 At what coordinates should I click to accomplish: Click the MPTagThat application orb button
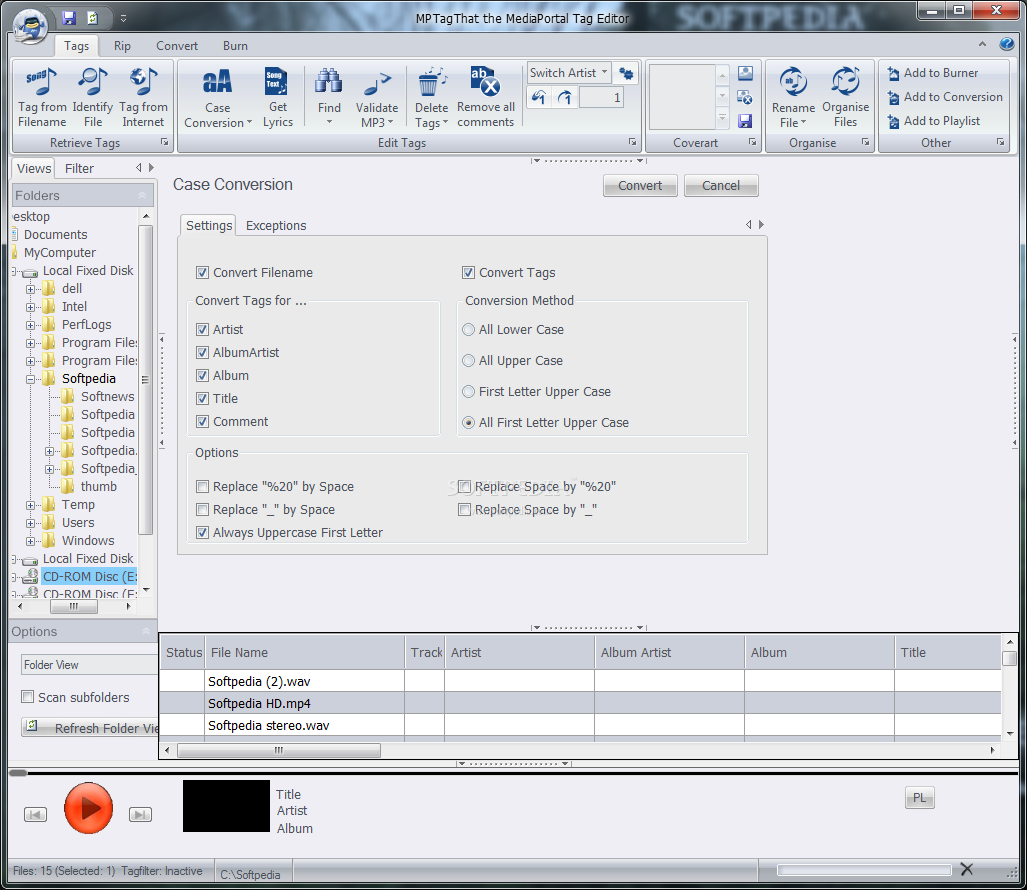(30, 26)
